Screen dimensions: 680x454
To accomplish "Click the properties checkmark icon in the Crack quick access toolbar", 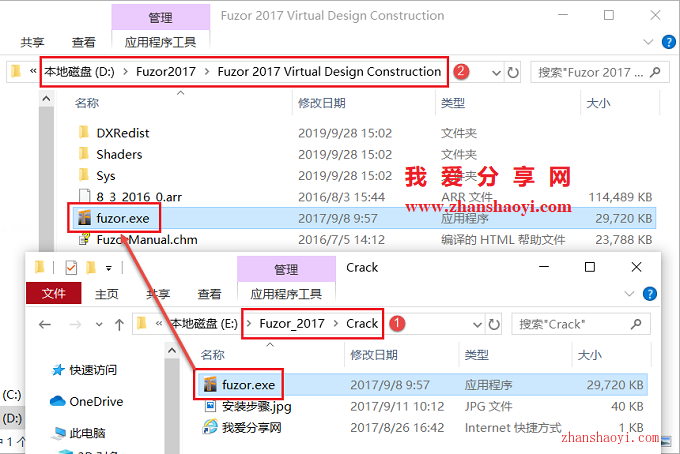I will (71, 268).
